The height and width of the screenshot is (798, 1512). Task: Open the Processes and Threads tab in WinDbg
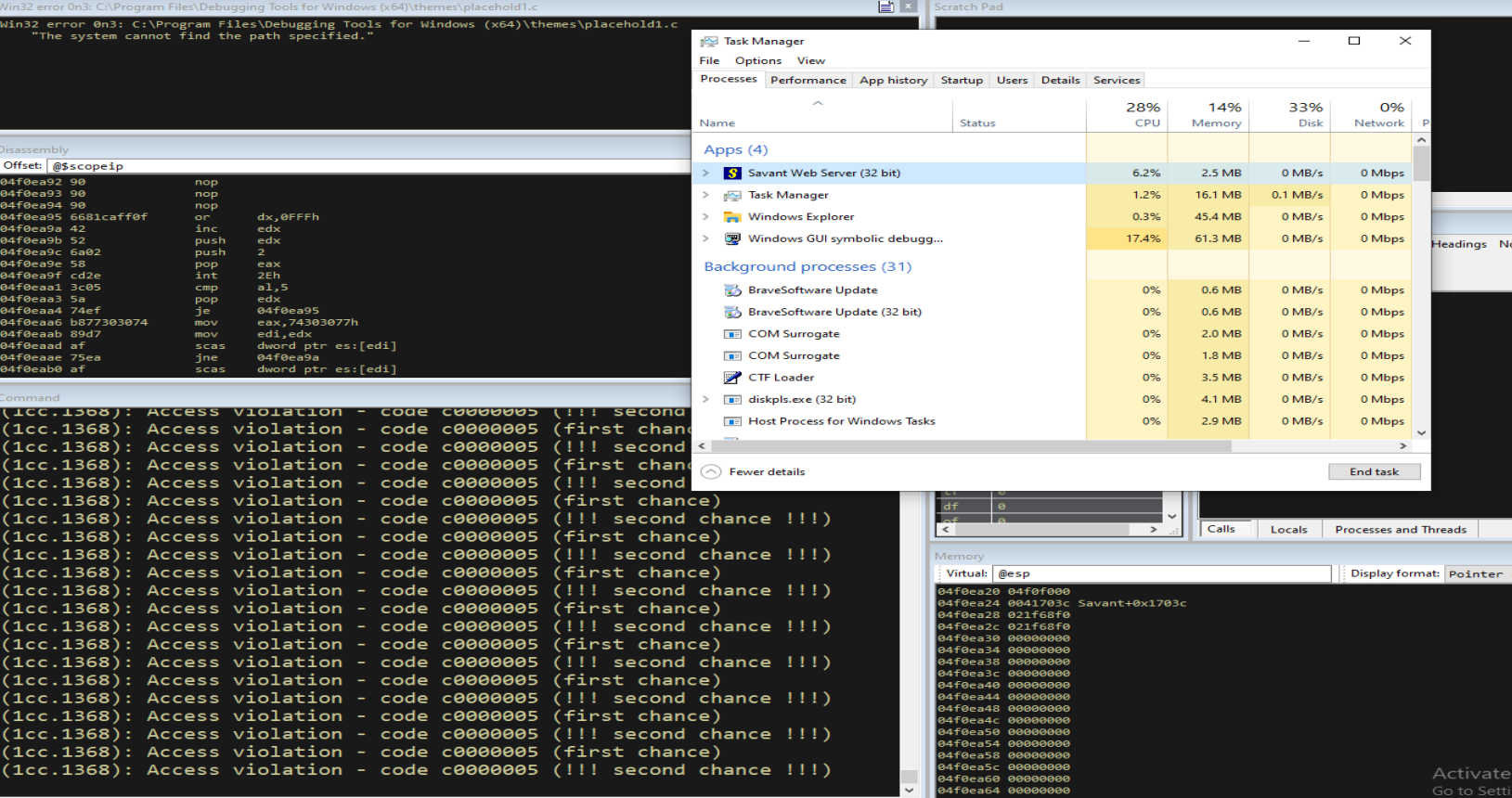click(x=1400, y=529)
